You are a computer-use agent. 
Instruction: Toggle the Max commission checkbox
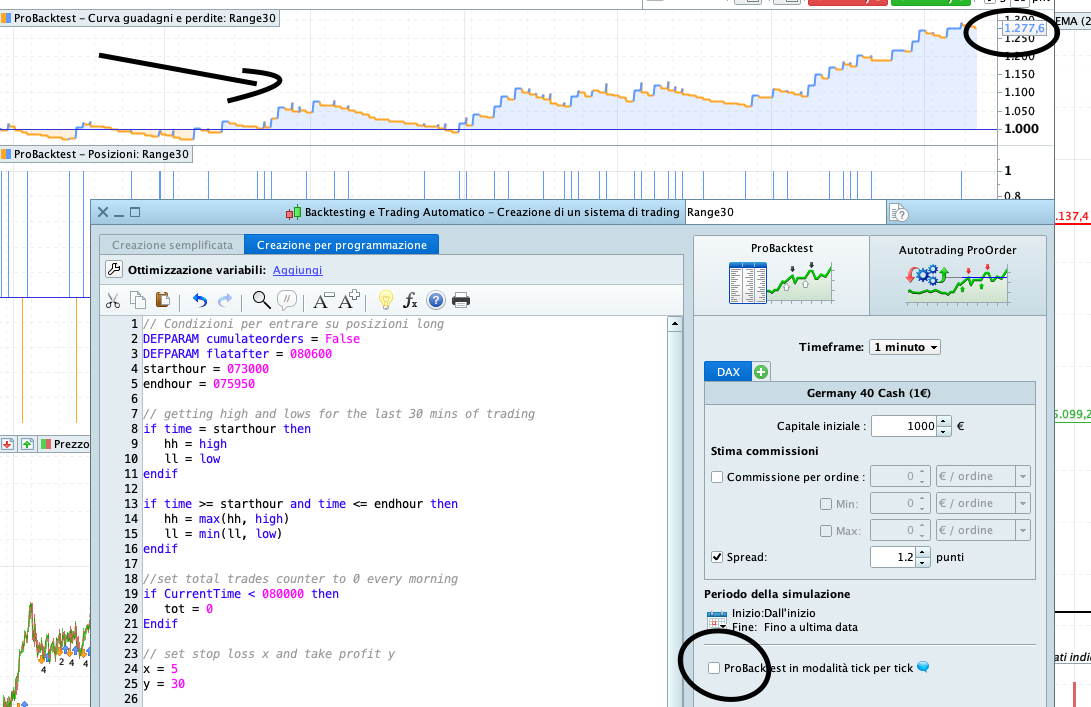tap(826, 531)
